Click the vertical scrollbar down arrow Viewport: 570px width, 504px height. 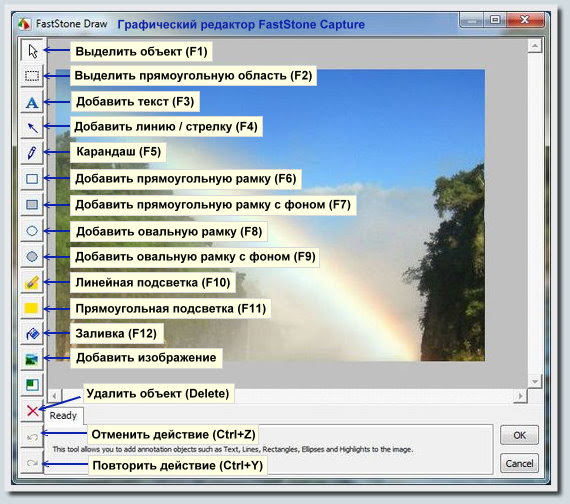coord(535,381)
